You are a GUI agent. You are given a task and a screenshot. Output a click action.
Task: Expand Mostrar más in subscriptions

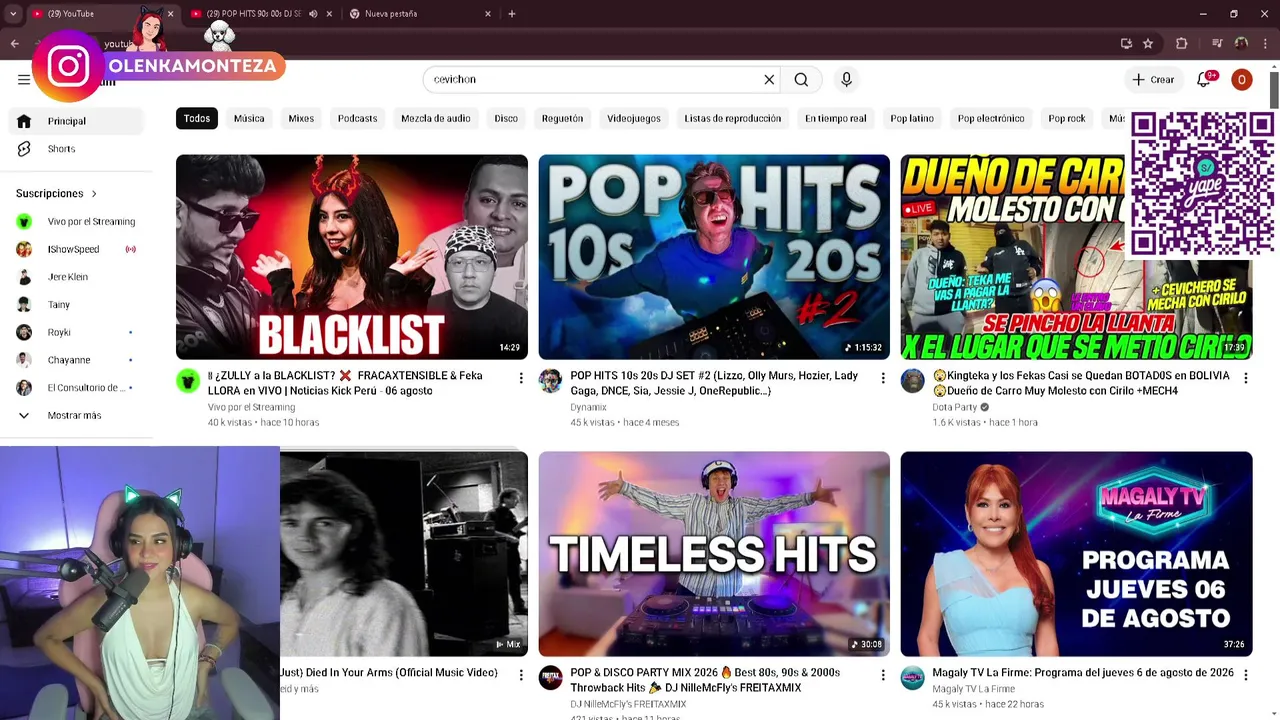76,415
